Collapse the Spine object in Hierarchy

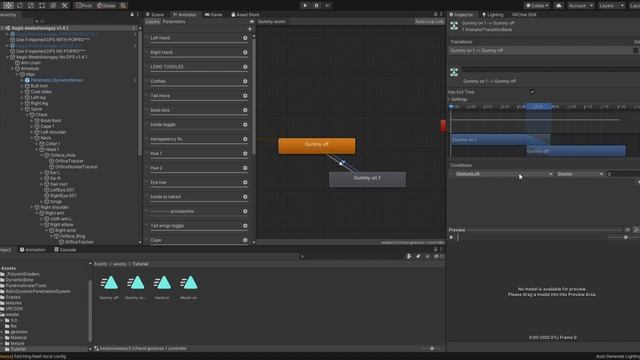[22, 109]
